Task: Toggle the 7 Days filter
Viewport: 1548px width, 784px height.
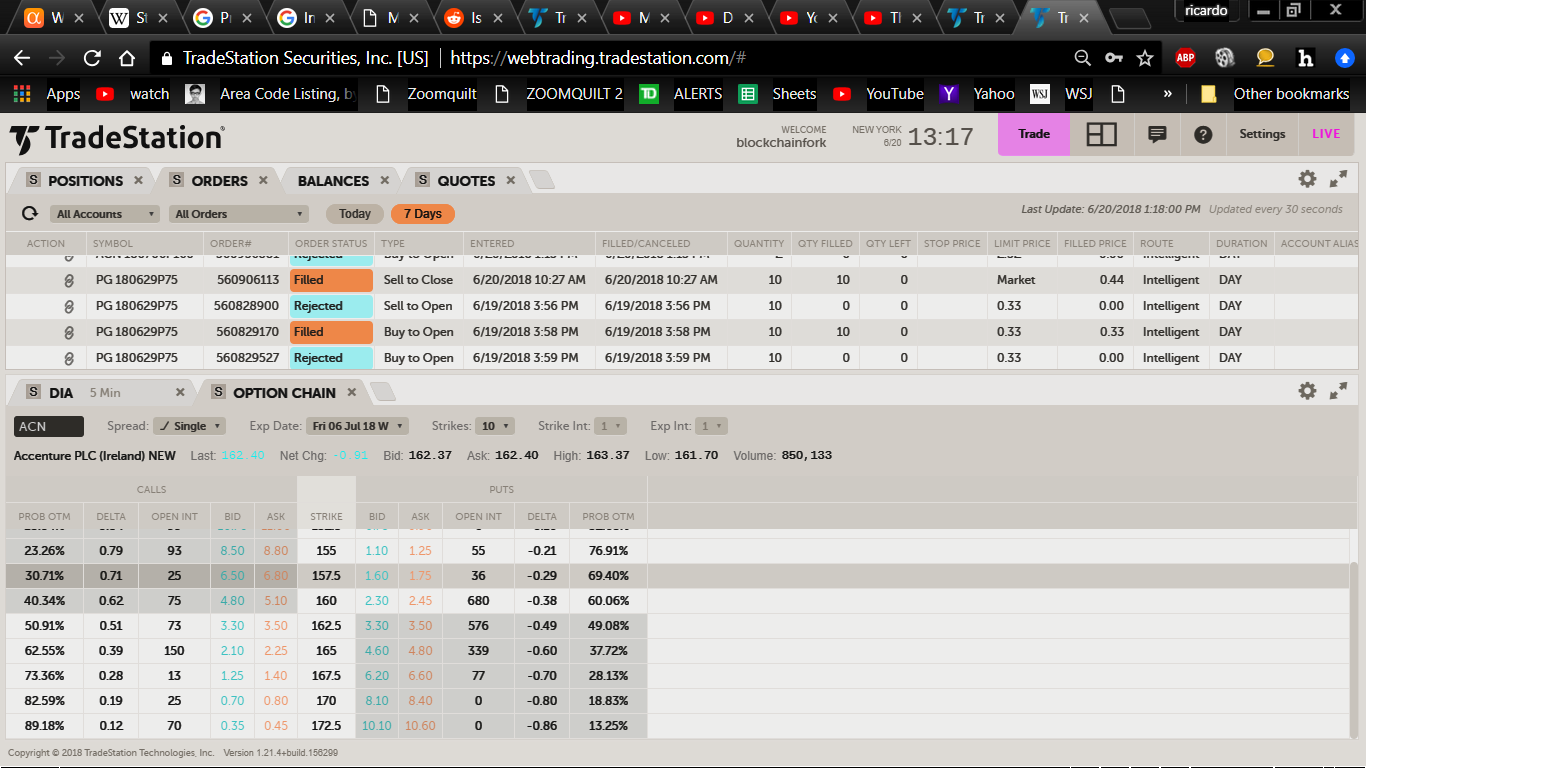Action: 422,214
